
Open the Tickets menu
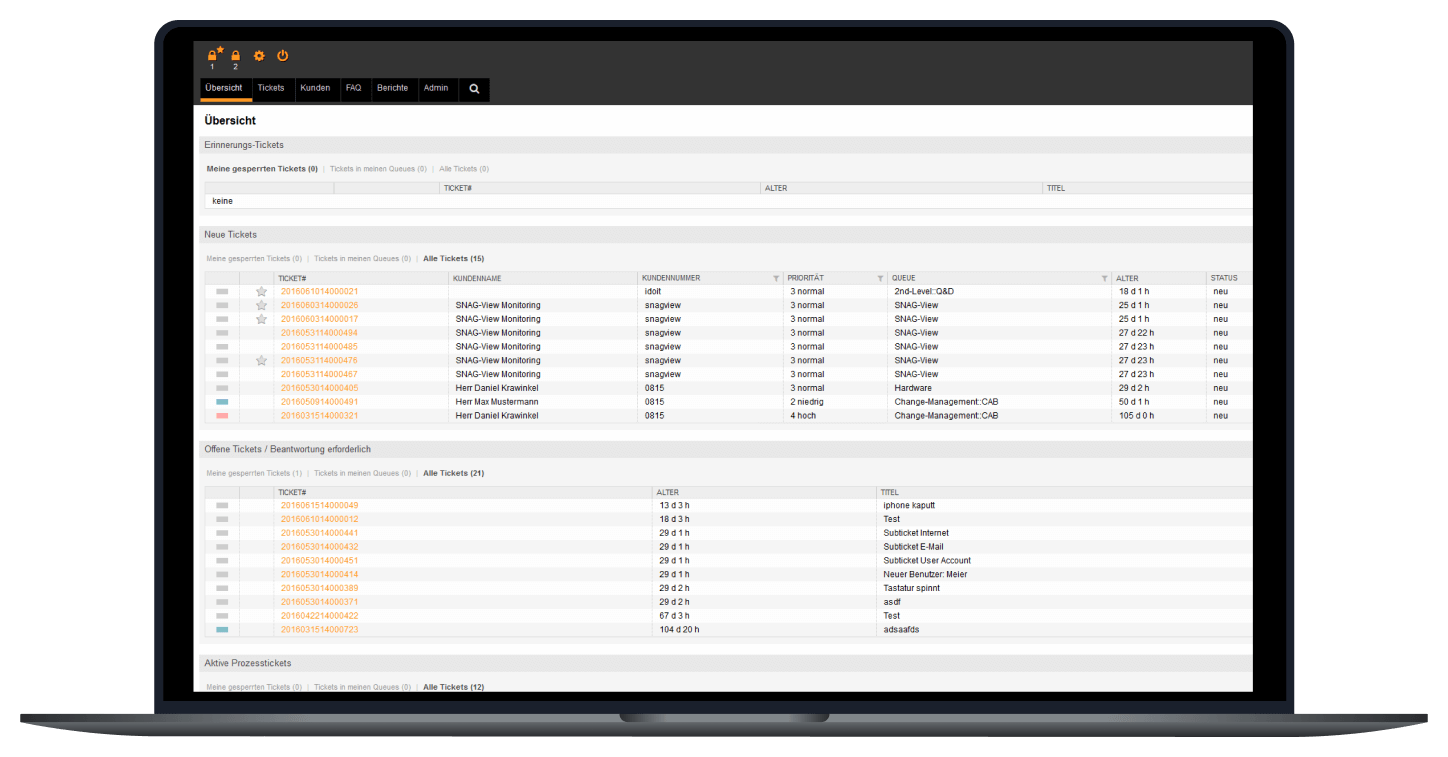271,88
